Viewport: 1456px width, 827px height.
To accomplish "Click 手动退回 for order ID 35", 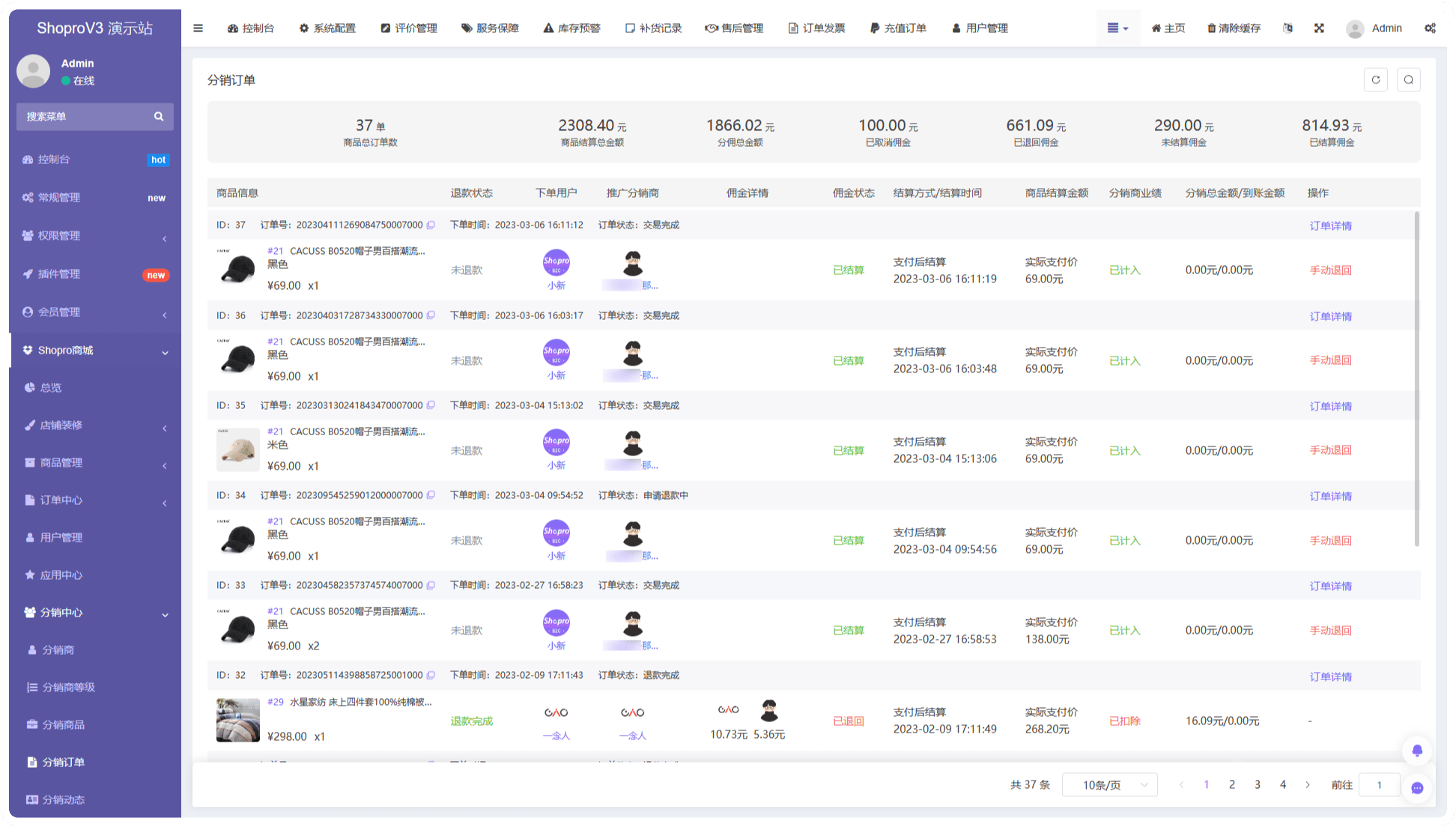I will 1330,450.
